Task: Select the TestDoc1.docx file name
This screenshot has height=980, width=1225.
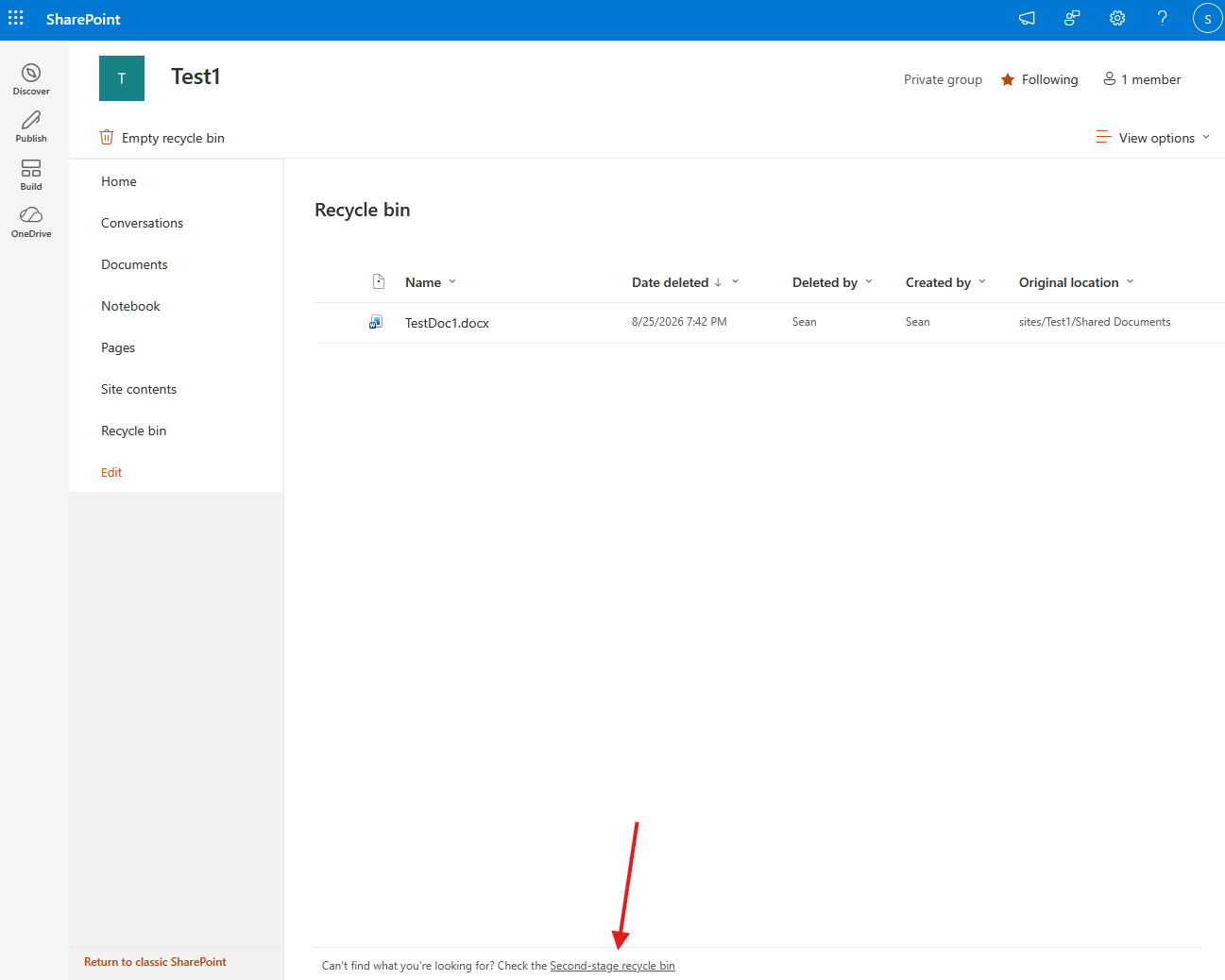Action: pyautogui.click(x=447, y=323)
